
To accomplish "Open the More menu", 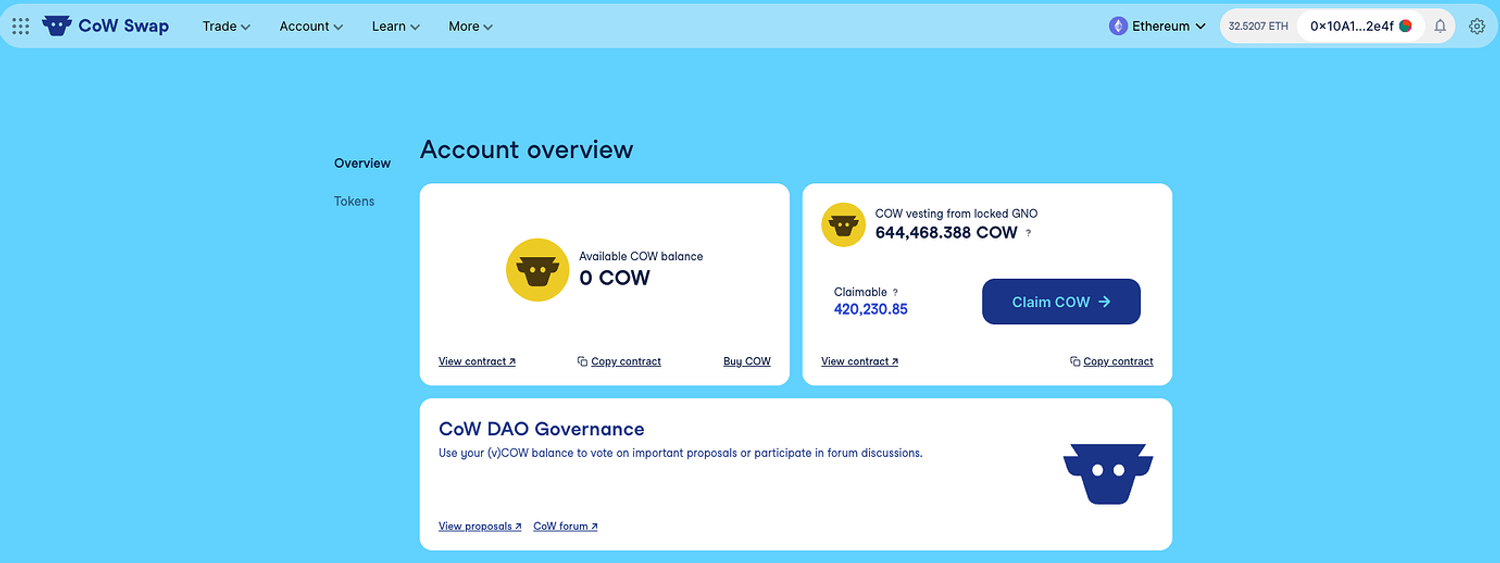I will tap(470, 26).
